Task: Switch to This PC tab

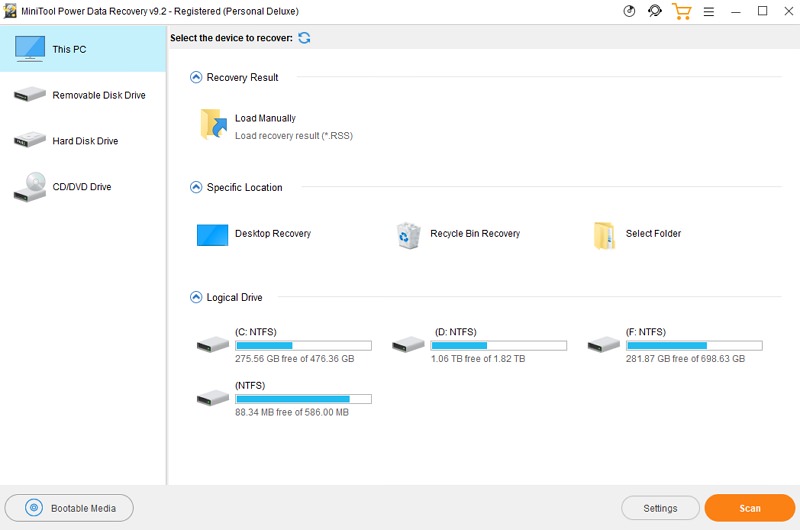Action: tap(83, 49)
